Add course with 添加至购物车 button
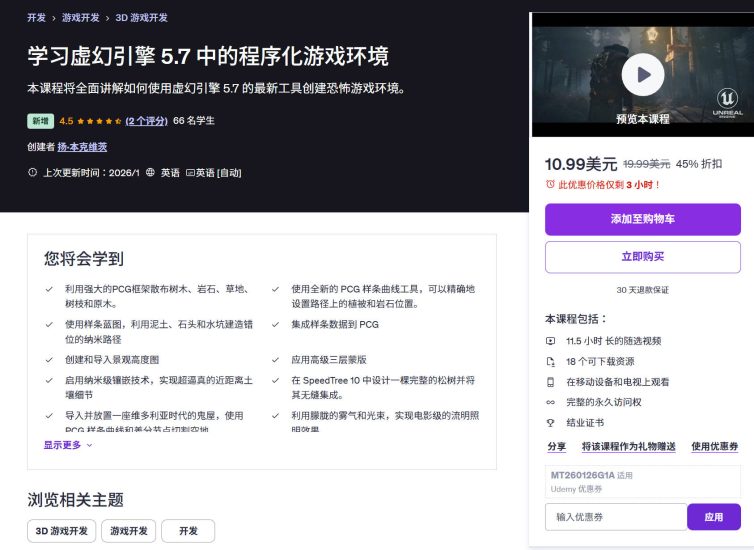The width and height of the screenshot is (754, 550). pyautogui.click(x=642, y=219)
